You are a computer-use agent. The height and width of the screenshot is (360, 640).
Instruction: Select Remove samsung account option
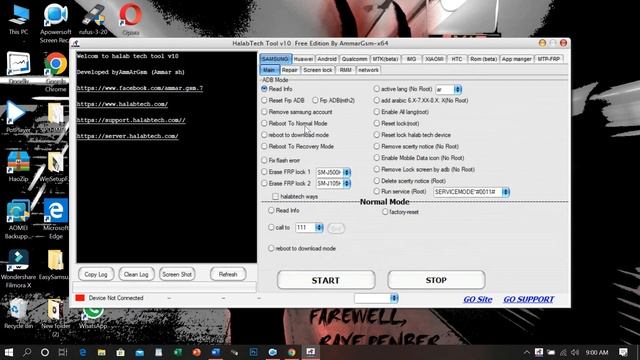click(264, 111)
